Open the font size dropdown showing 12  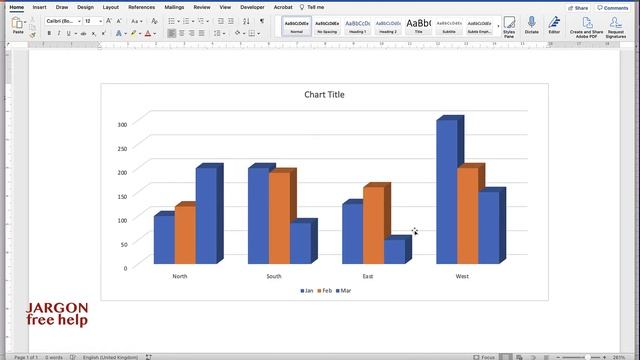(x=100, y=21)
